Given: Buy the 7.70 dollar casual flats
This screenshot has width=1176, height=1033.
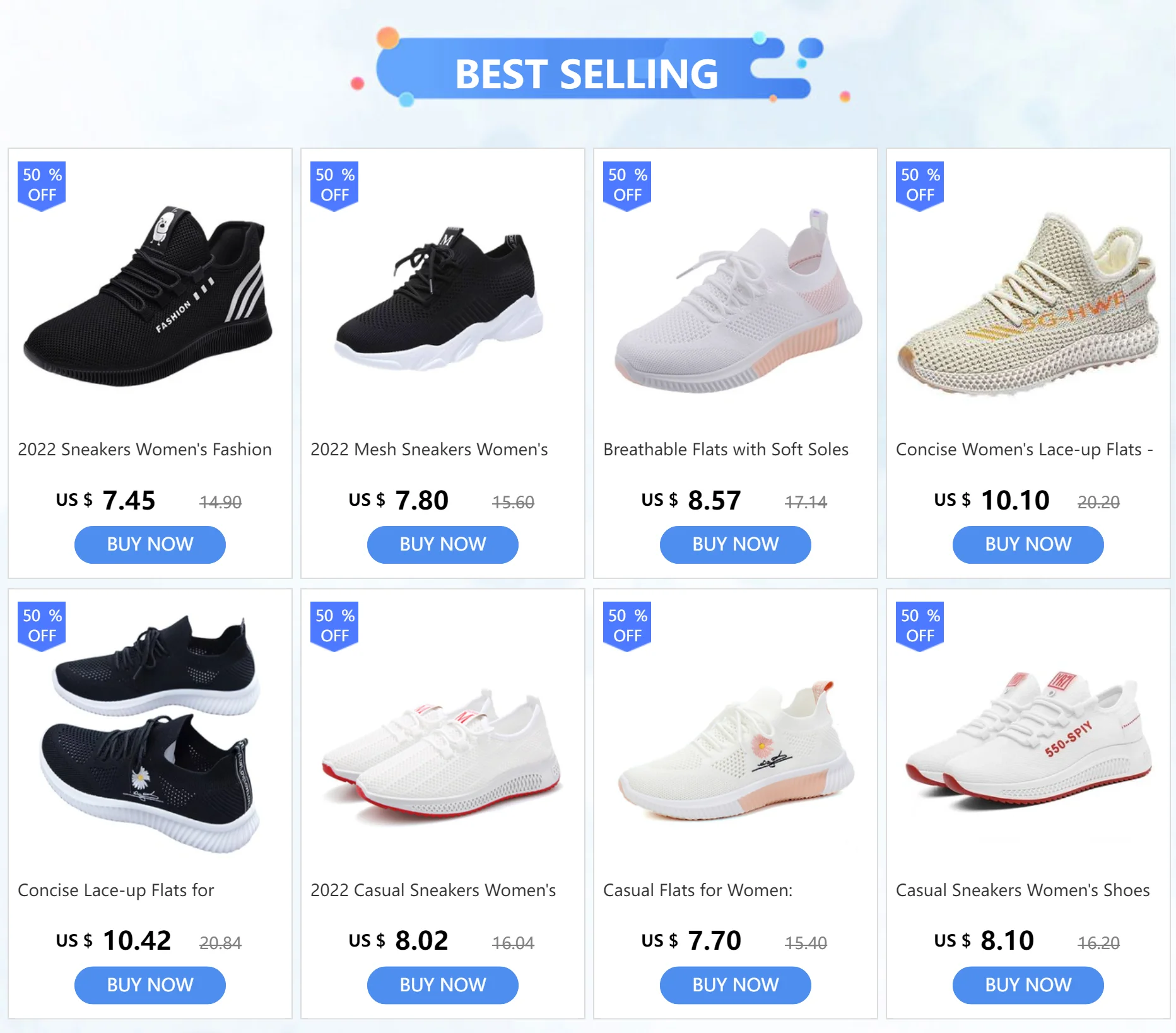Looking at the screenshot, I should [x=736, y=985].
